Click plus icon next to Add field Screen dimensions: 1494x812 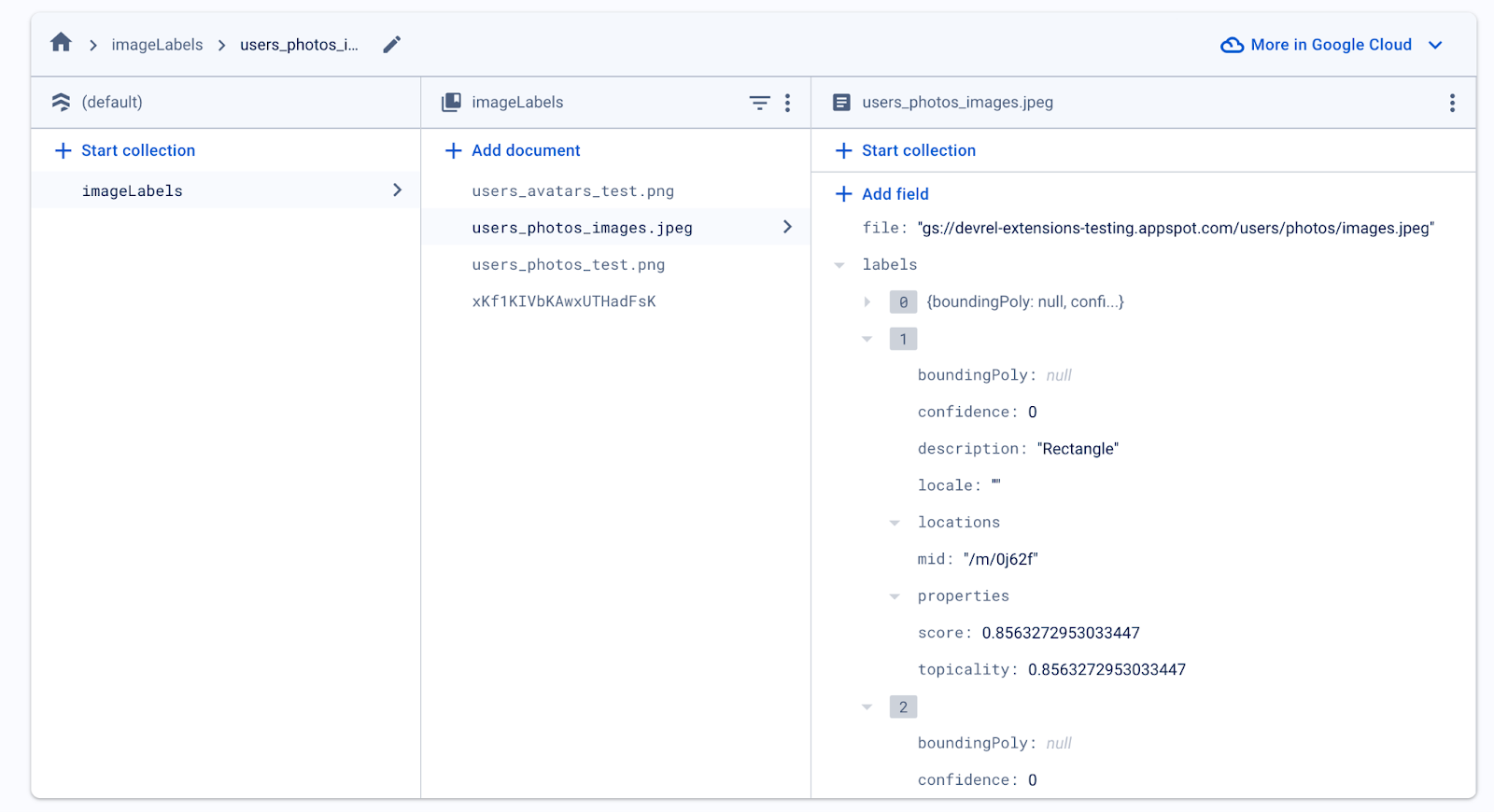843,193
